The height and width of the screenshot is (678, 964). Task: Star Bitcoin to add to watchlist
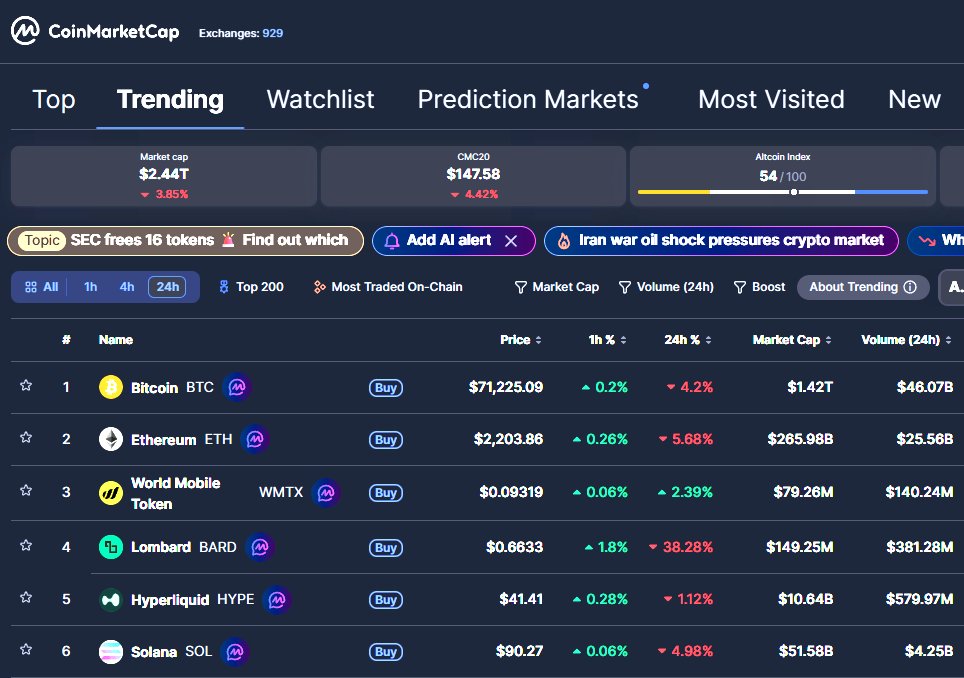[x=26, y=385]
